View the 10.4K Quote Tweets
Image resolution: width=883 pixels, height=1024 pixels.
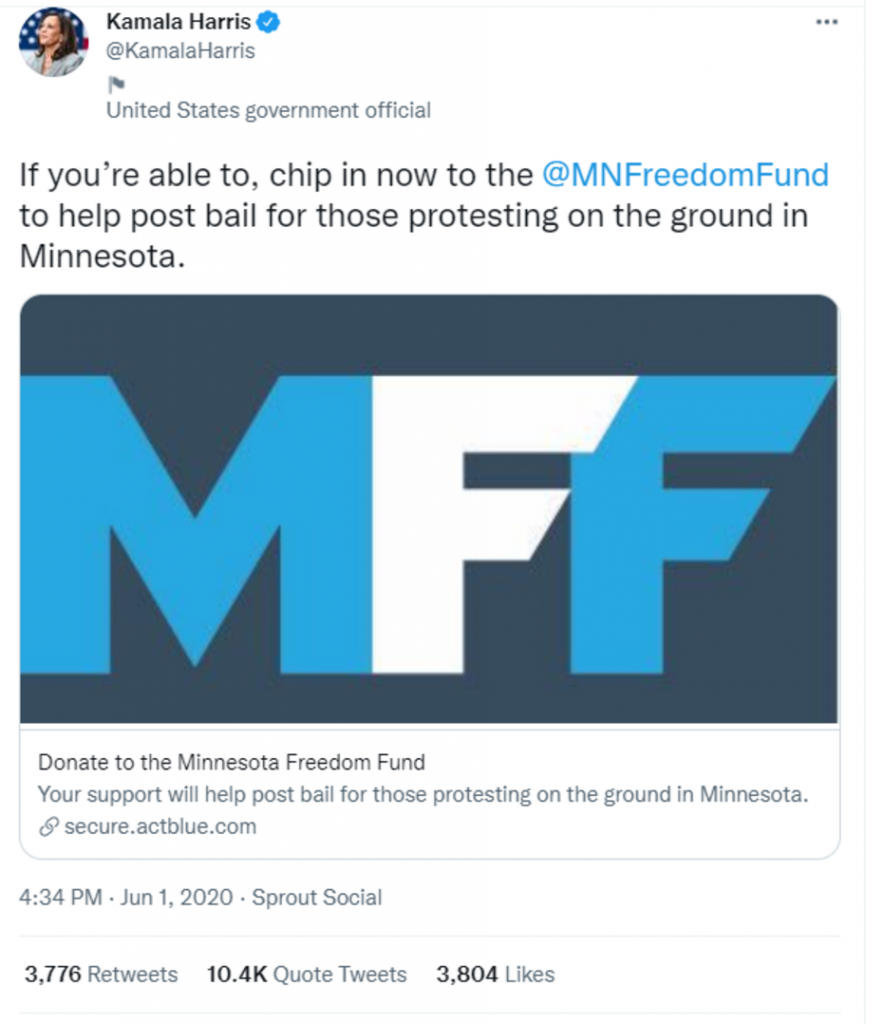[x=306, y=974]
